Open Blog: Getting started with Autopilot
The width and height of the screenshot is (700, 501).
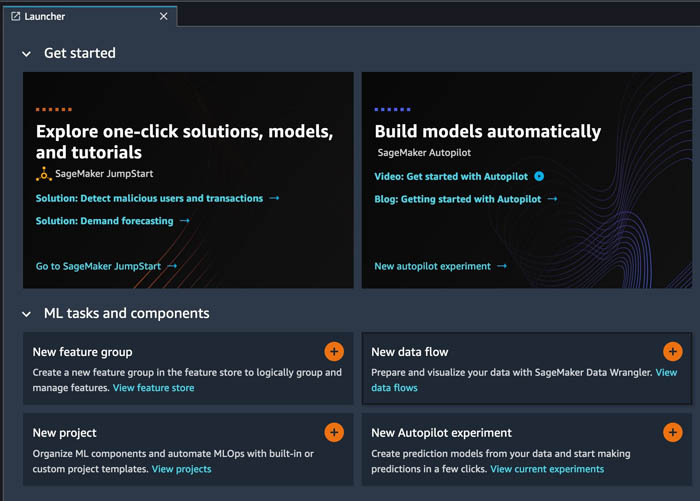pyautogui.click(x=458, y=199)
